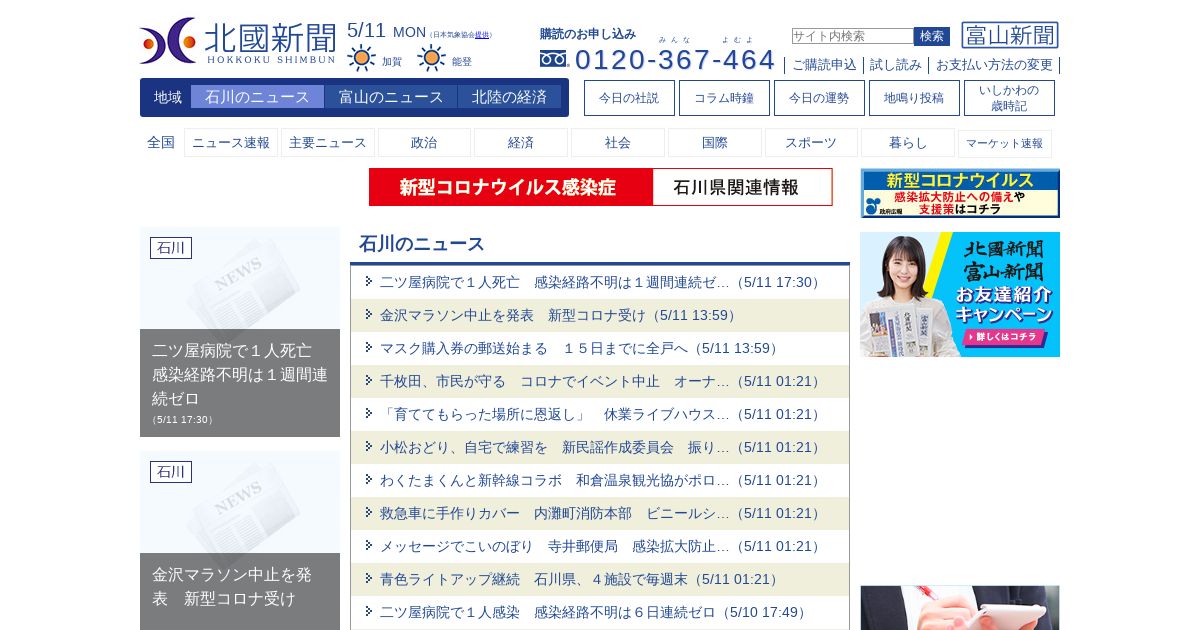Open 二ツ屋病院で1人死亡 headline 5/11 17:30
Screen dimensions: 1200x630
point(602,282)
